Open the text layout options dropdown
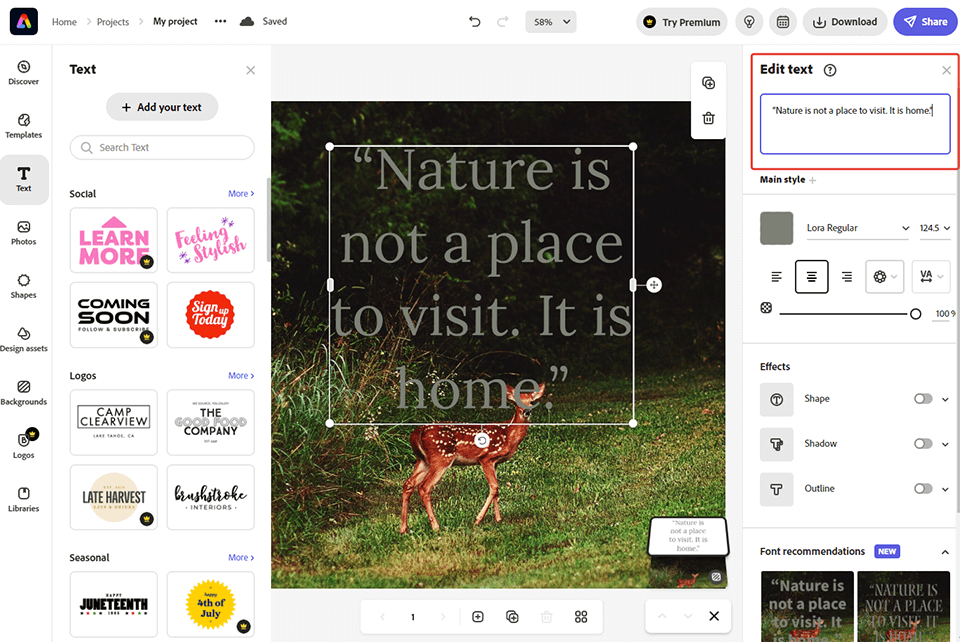This screenshot has height=642, width=960. (x=884, y=277)
